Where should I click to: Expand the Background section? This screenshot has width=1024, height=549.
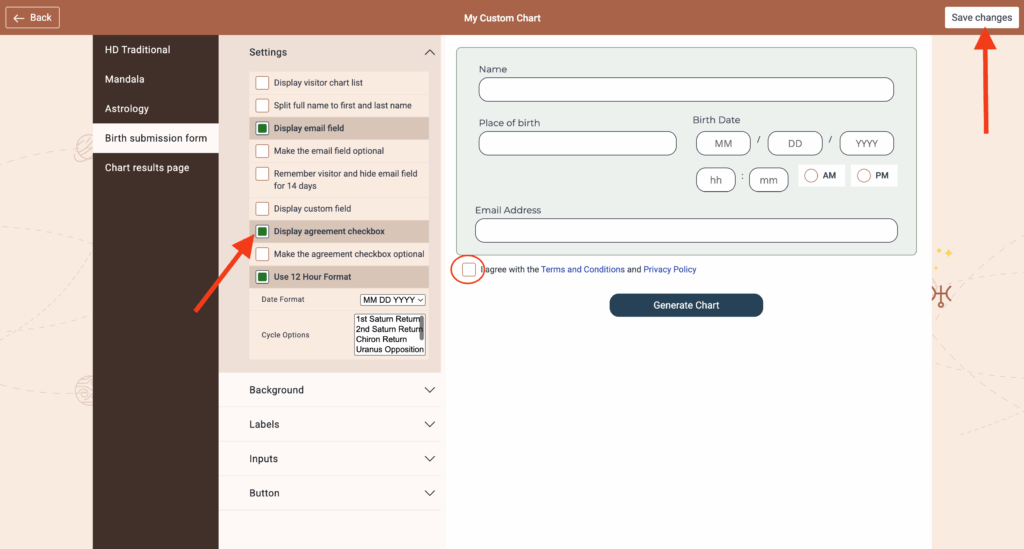click(429, 390)
